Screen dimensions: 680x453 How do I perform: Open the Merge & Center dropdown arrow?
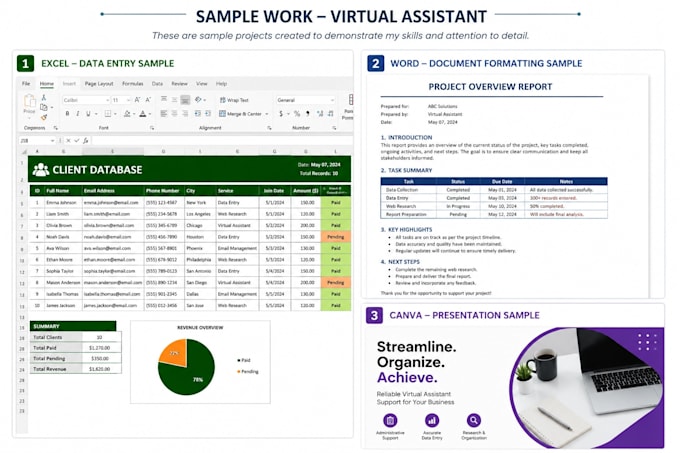(267, 114)
